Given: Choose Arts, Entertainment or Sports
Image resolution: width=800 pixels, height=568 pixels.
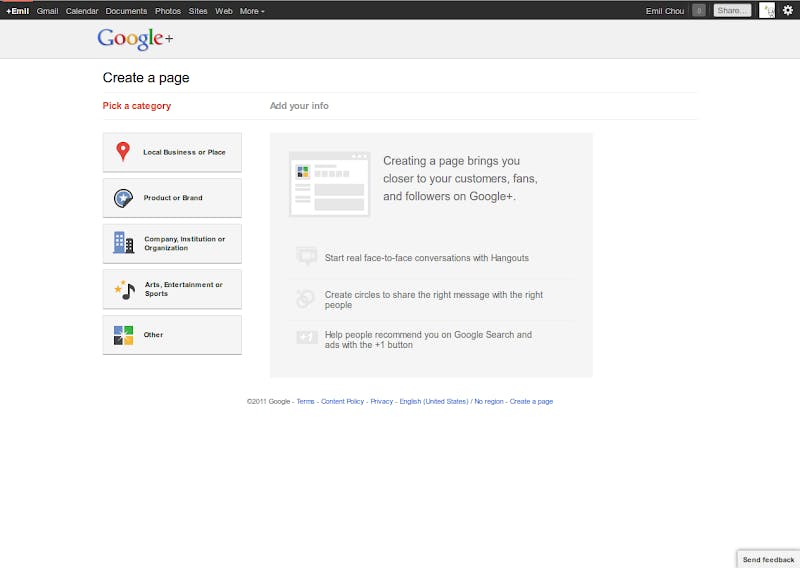Looking at the screenshot, I should 172,289.
